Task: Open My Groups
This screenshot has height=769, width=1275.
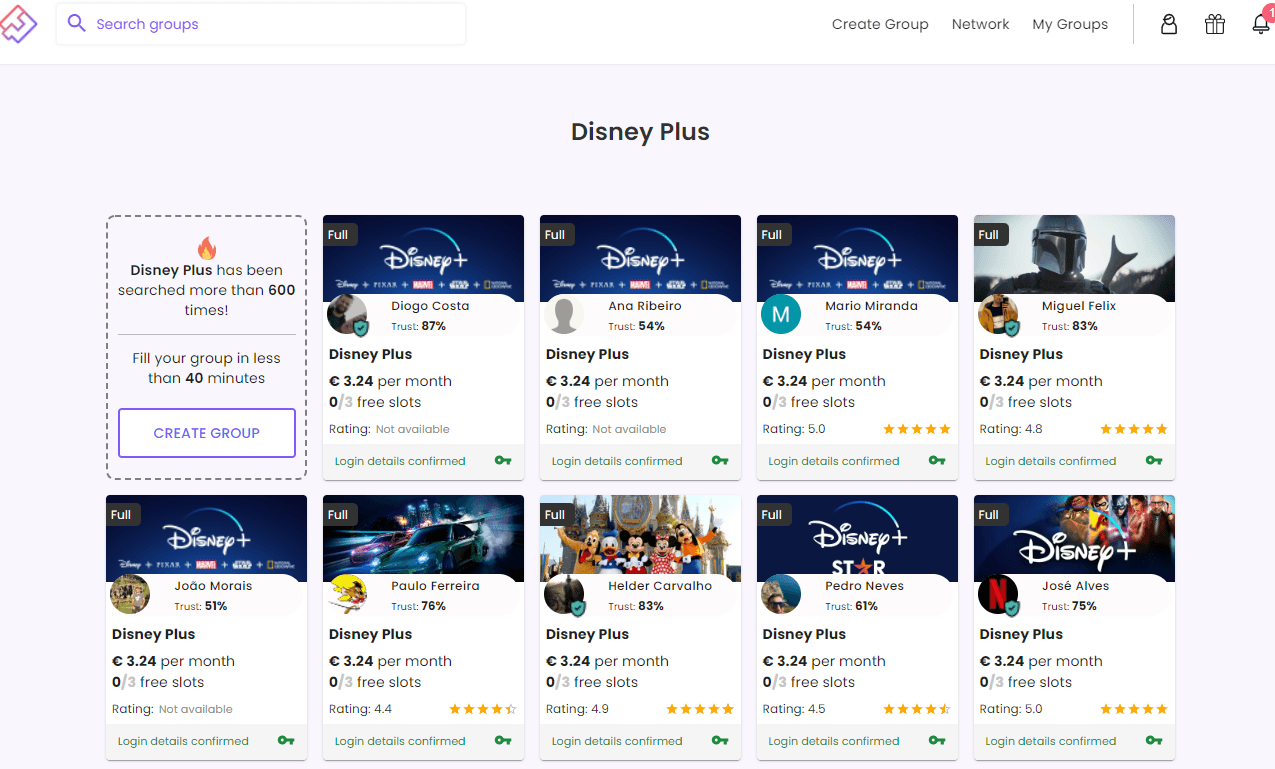Action: click(x=1070, y=24)
